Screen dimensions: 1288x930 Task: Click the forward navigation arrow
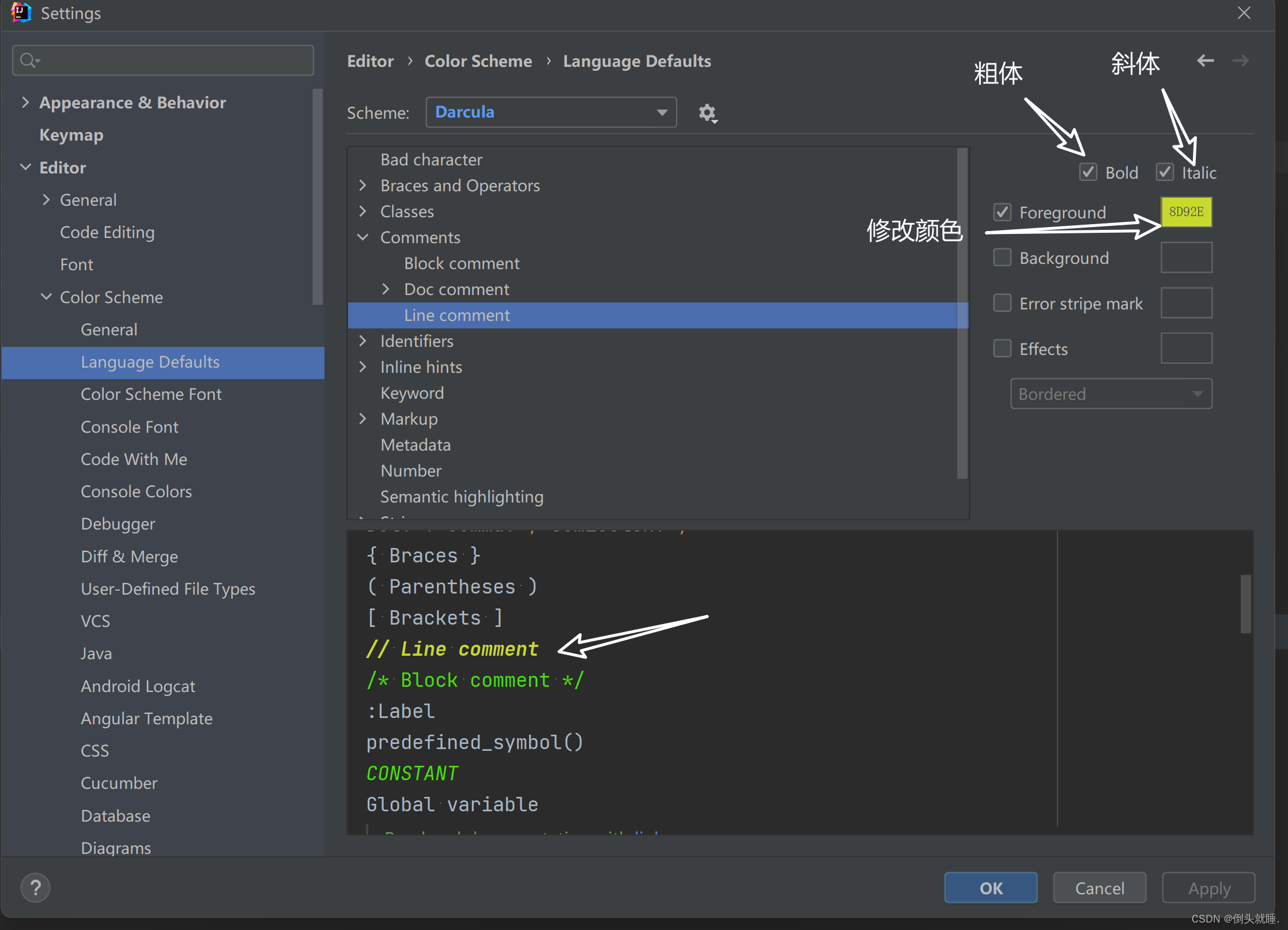tap(1240, 61)
